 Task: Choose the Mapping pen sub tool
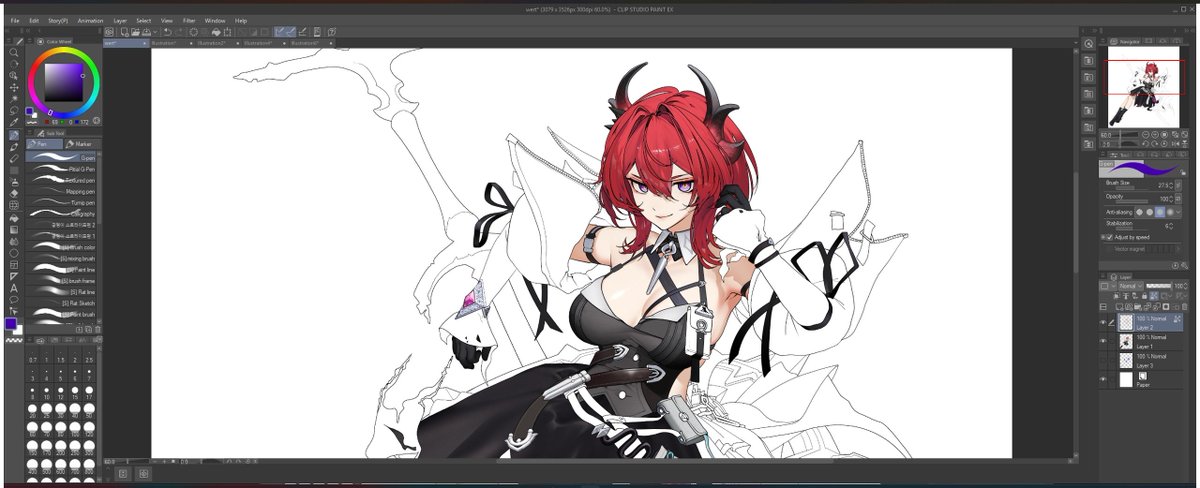point(61,191)
